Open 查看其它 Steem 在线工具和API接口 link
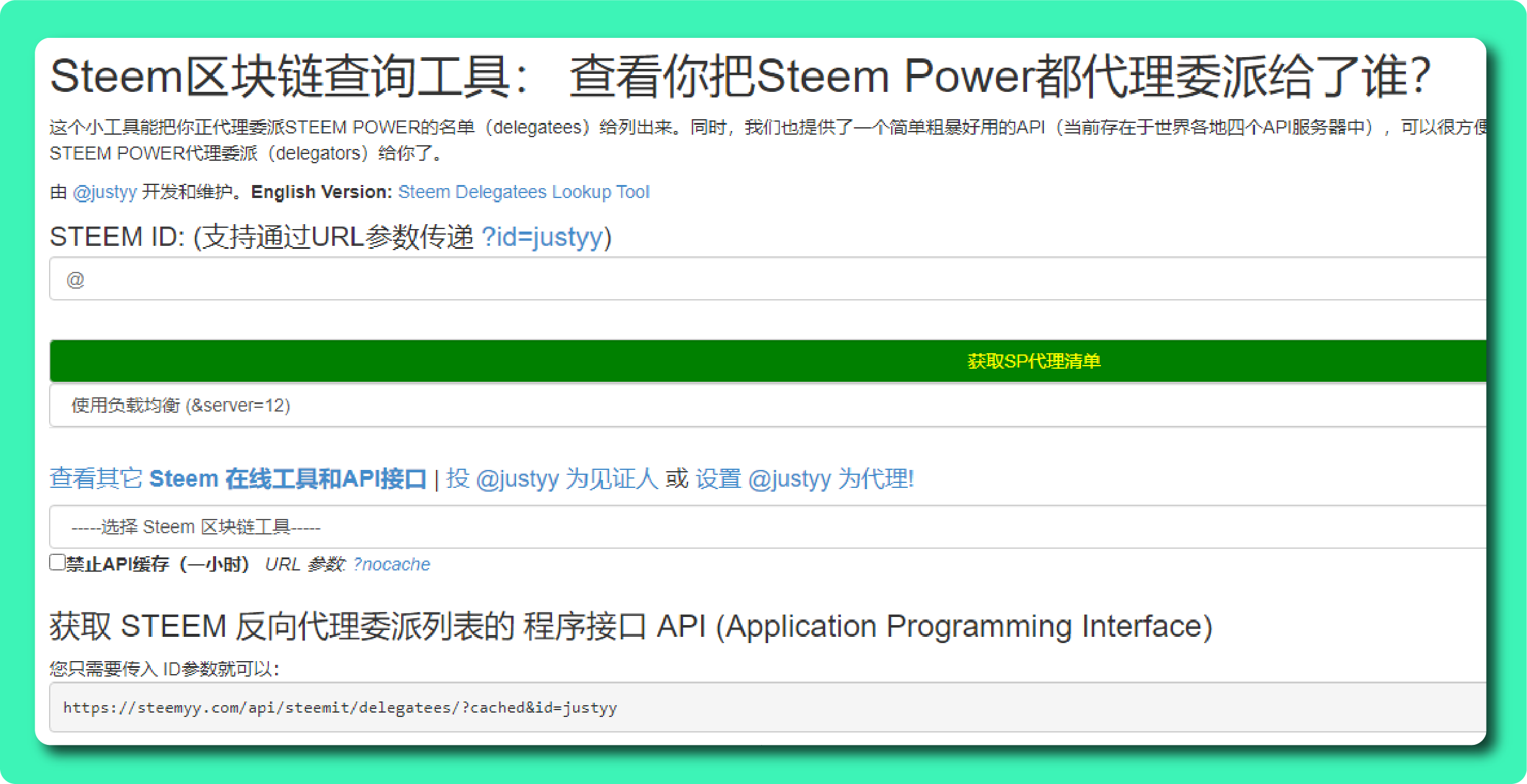Screen dimensions: 1527x784 tap(238, 479)
